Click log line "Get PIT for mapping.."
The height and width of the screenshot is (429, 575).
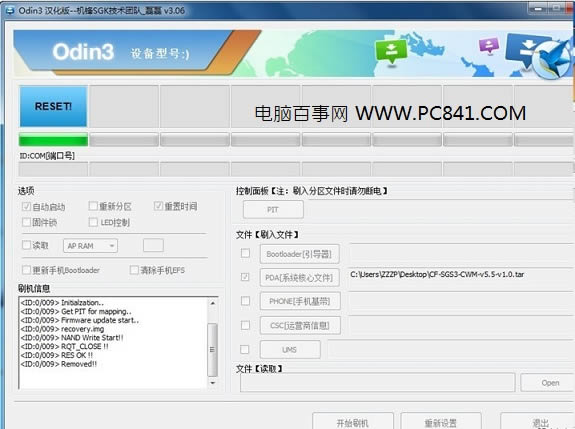click(76, 312)
